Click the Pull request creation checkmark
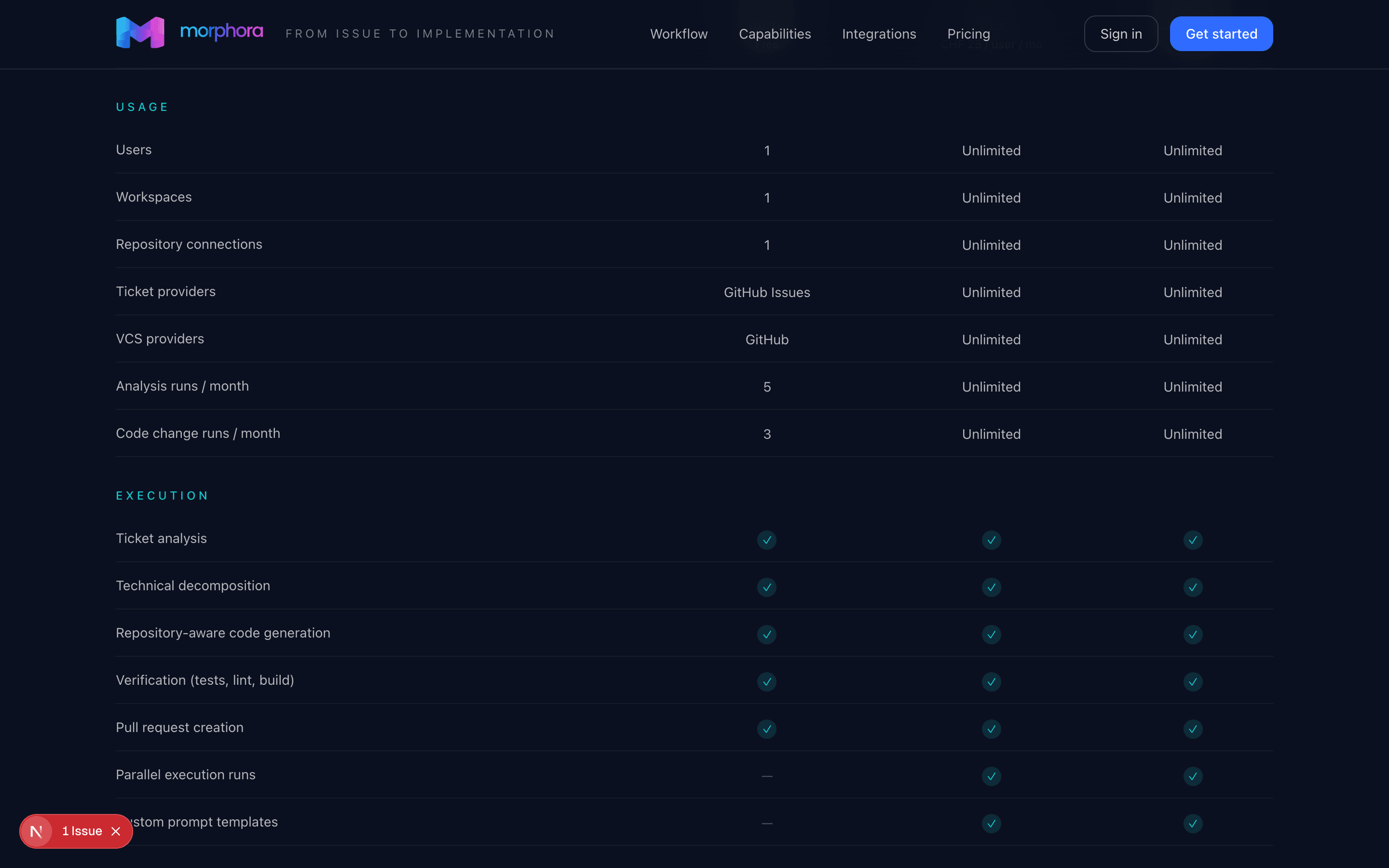Screen dimensions: 1389x868 [766, 729]
